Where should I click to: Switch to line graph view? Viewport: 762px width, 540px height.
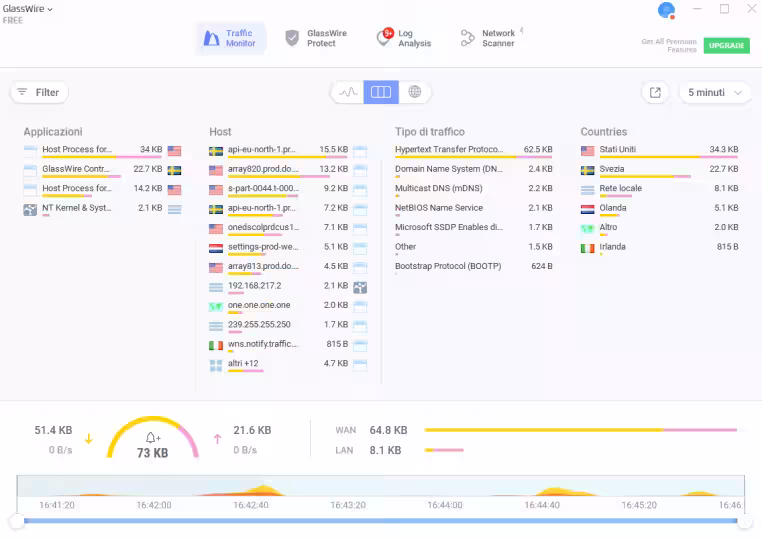(x=348, y=92)
